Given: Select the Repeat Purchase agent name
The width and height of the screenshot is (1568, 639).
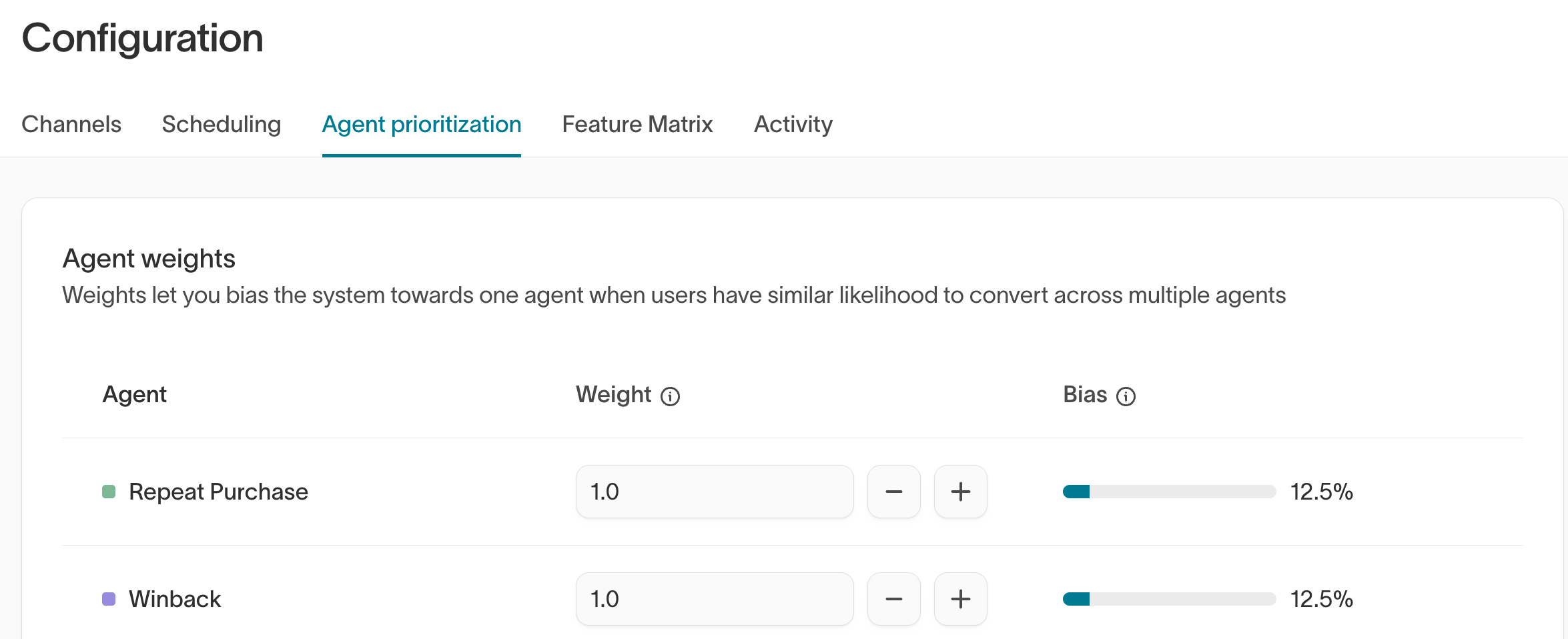Looking at the screenshot, I should [x=218, y=492].
